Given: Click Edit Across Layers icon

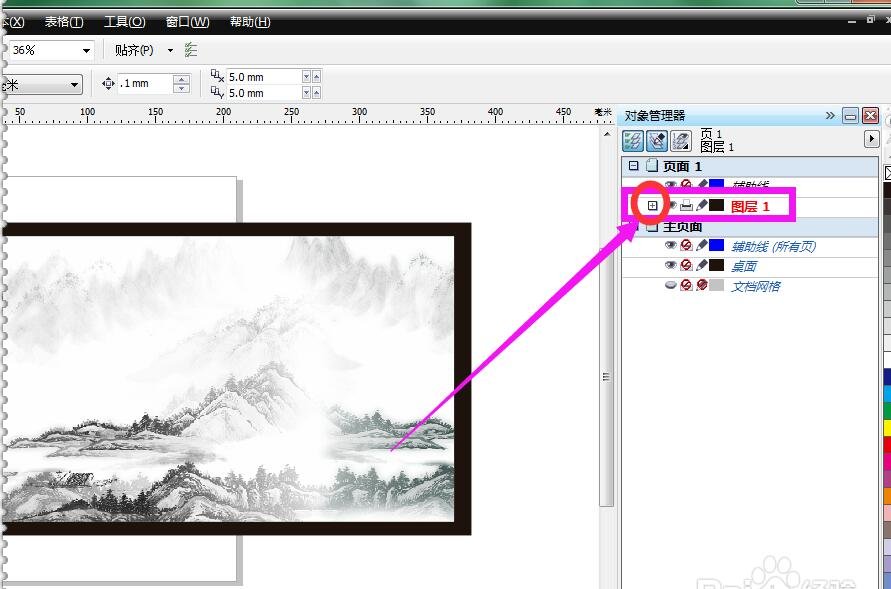Looking at the screenshot, I should point(657,140).
